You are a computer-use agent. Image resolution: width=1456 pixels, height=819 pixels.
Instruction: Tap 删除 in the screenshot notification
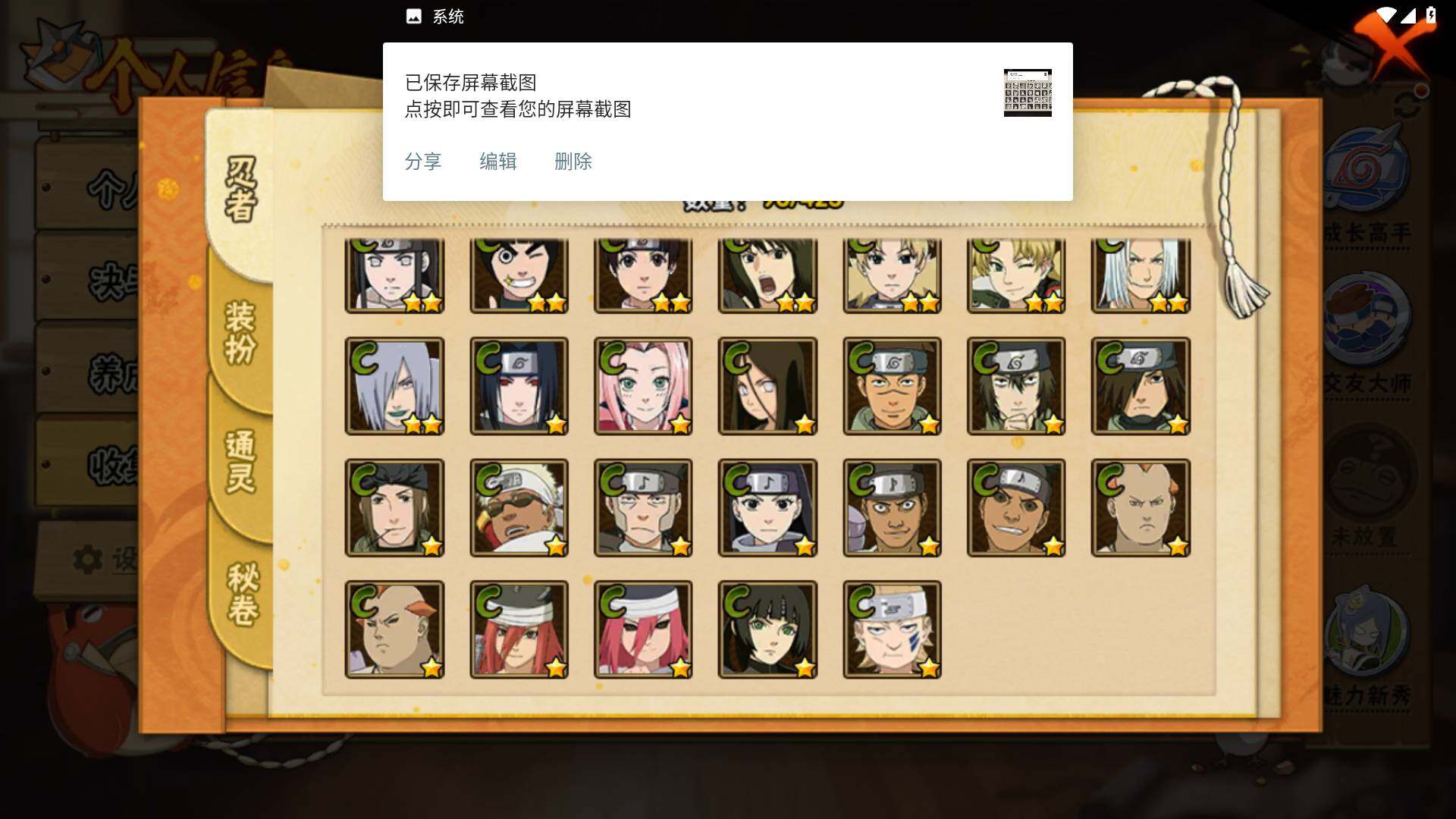573,162
